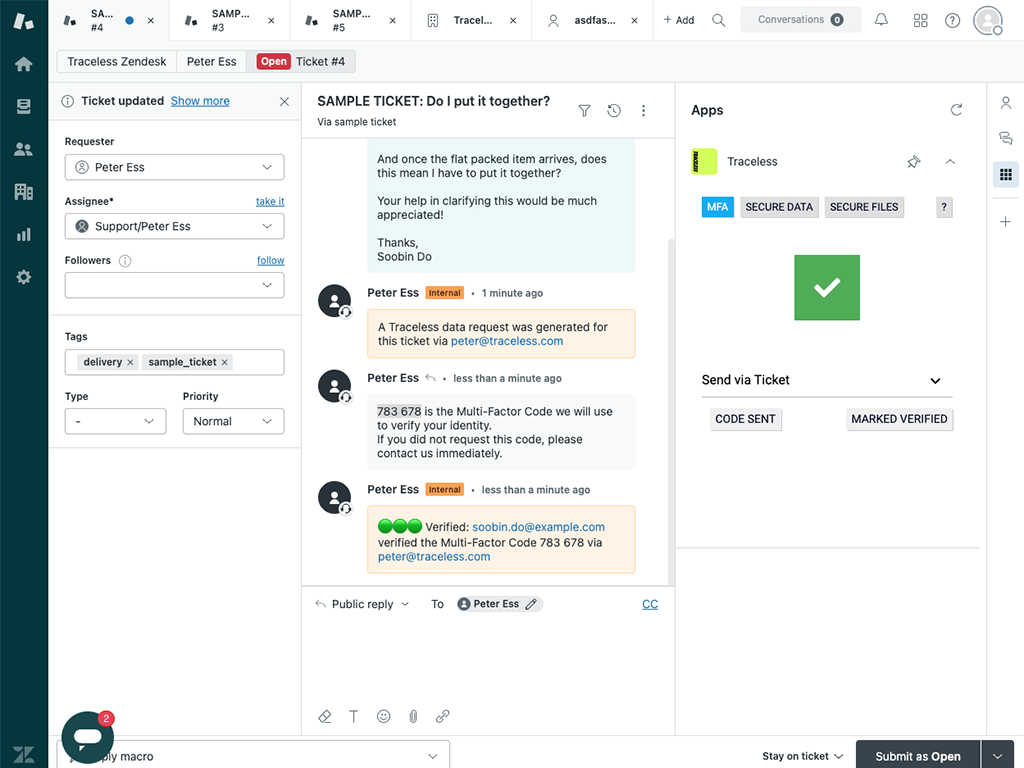The width and height of the screenshot is (1024, 768).
Task: Click the MARKED VERIFIED button
Action: pyautogui.click(x=899, y=419)
